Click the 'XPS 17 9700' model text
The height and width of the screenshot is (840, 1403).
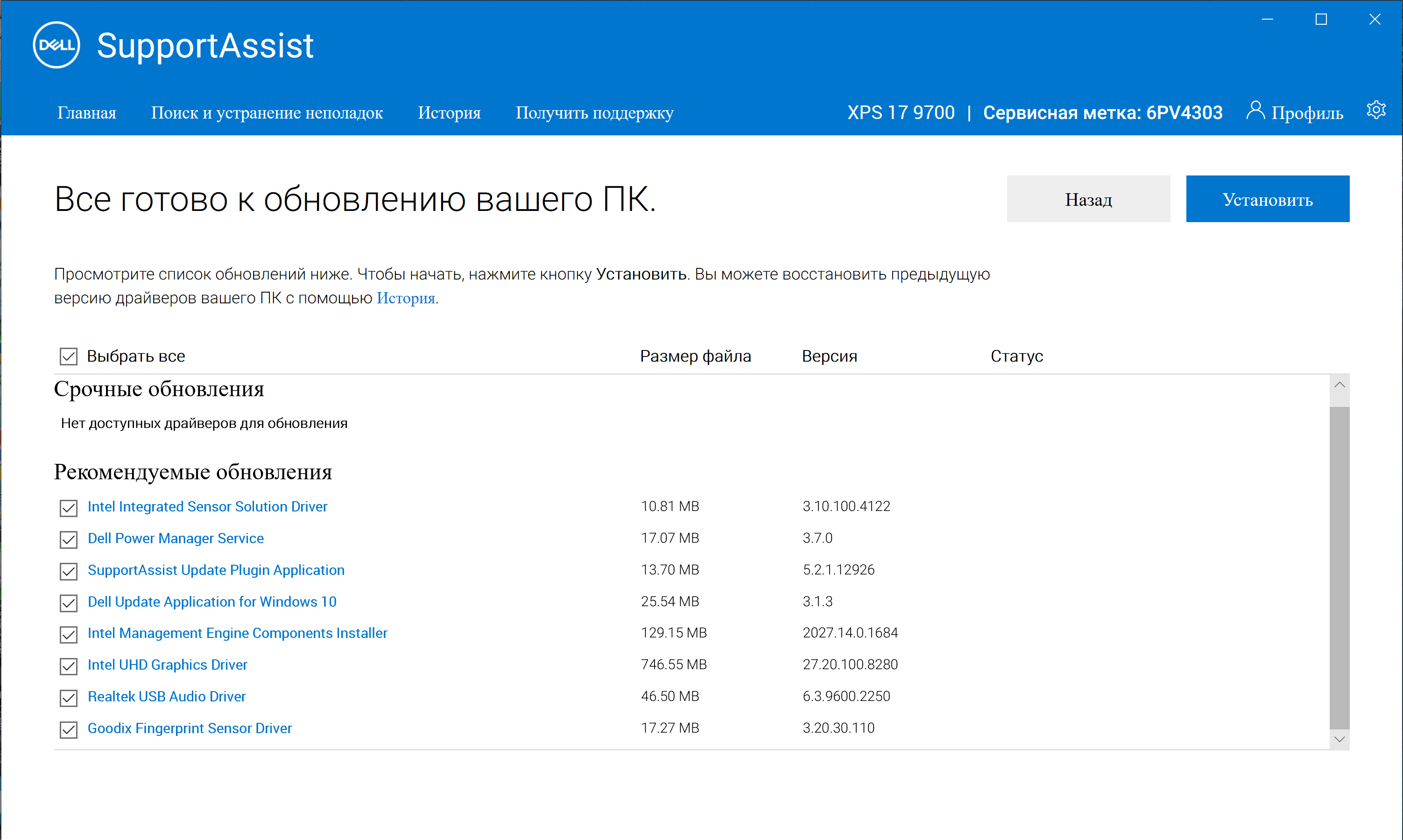[901, 112]
